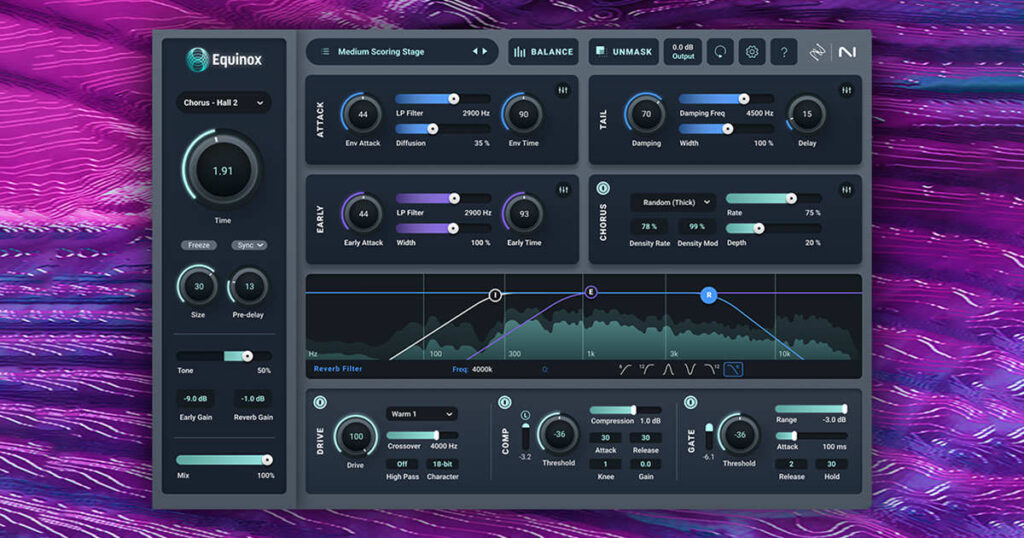Select the bell peak filter shape
The width and height of the screenshot is (1024, 538).
tap(668, 370)
